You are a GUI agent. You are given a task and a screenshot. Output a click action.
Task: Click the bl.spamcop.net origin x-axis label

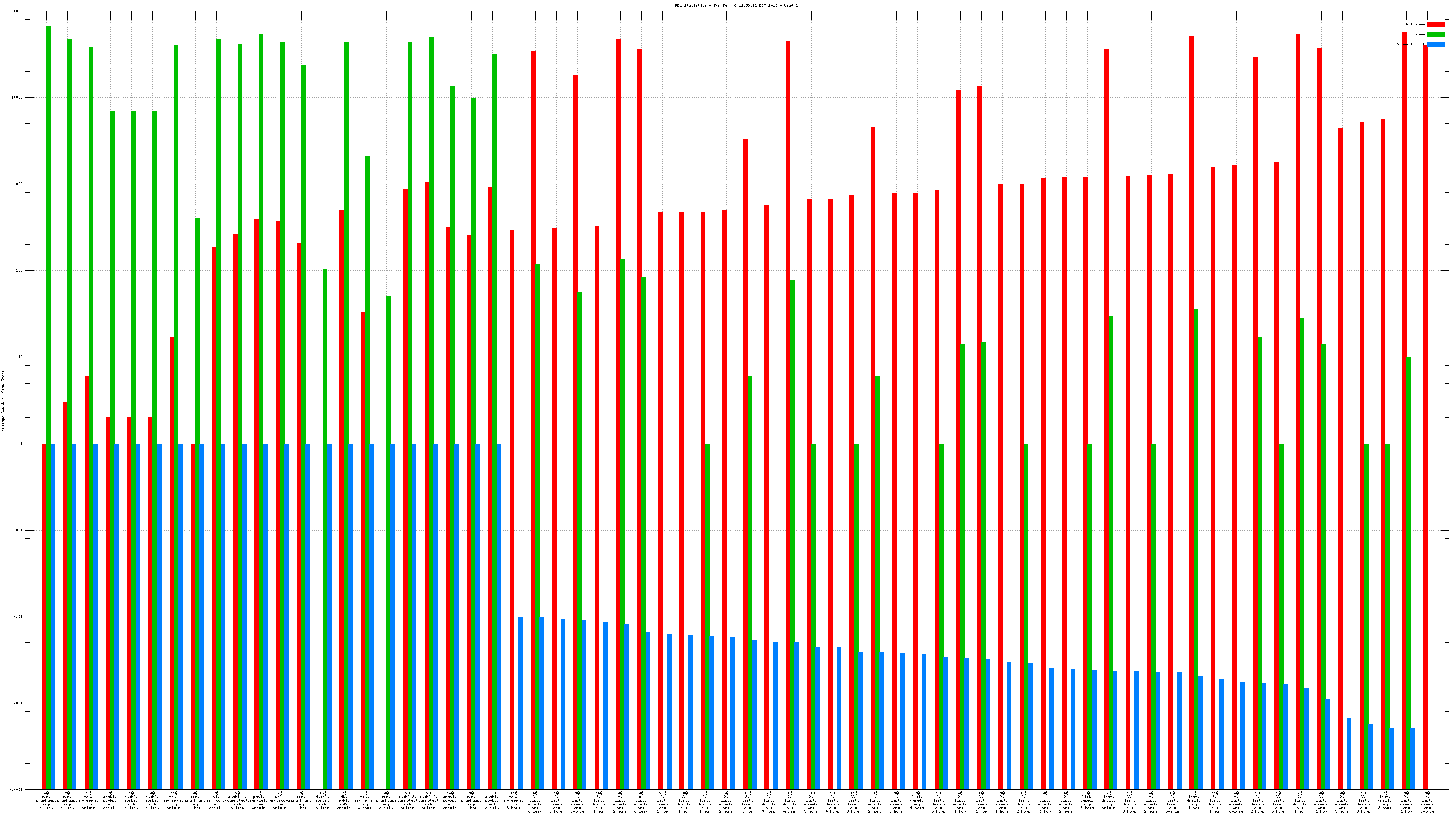pyautogui.click(x=216, y=800)
